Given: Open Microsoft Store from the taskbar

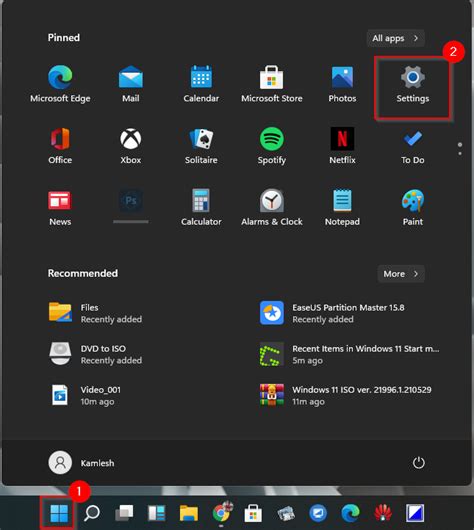Looking at the screenshot, I should tap(253, 513).
